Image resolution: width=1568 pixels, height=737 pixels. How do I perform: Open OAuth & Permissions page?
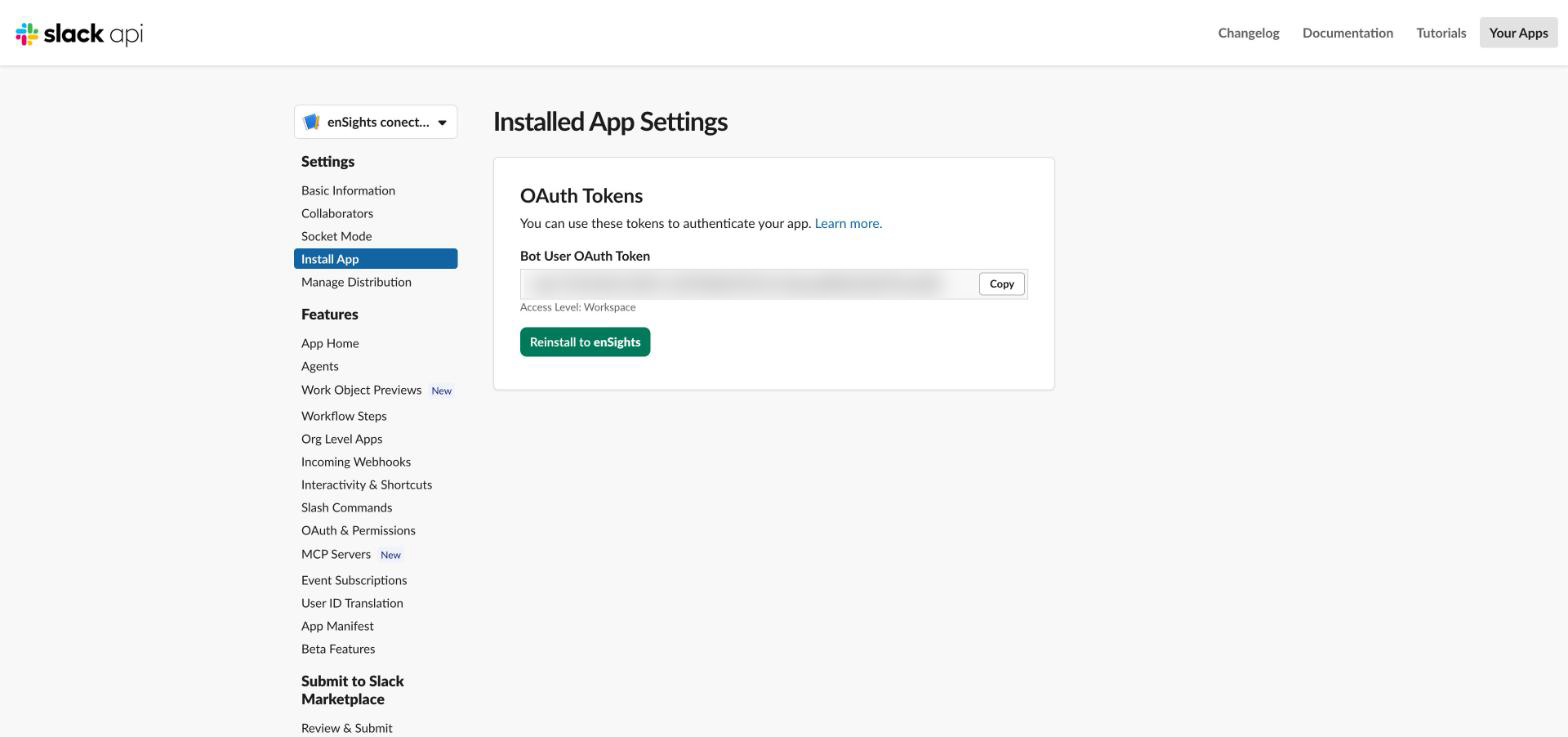pyautogui.click(x=358, y=531)
